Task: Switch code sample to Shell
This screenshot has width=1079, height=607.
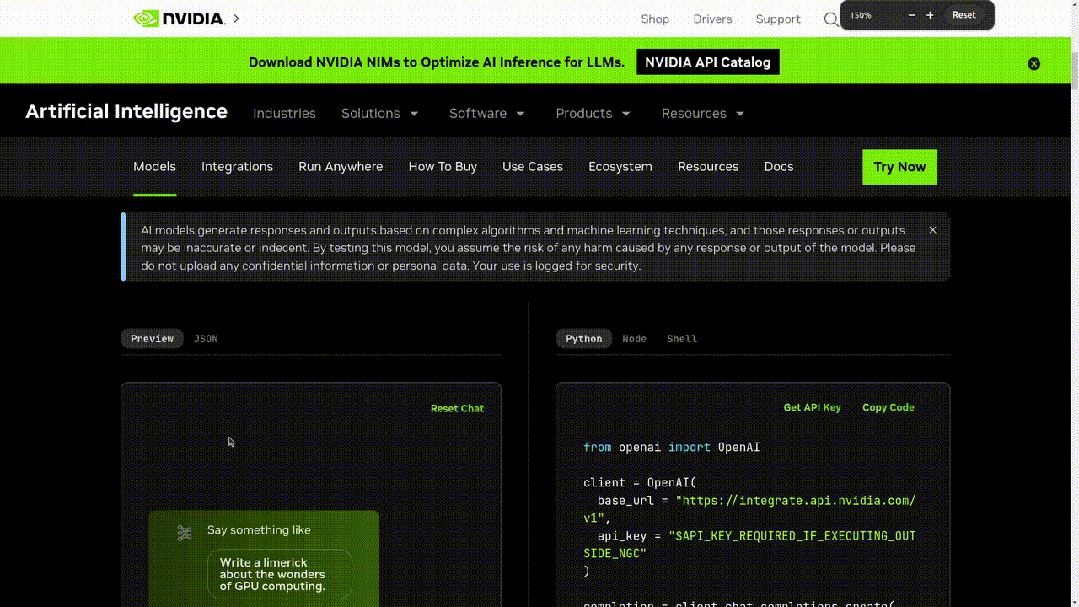Action: [682, 339]
